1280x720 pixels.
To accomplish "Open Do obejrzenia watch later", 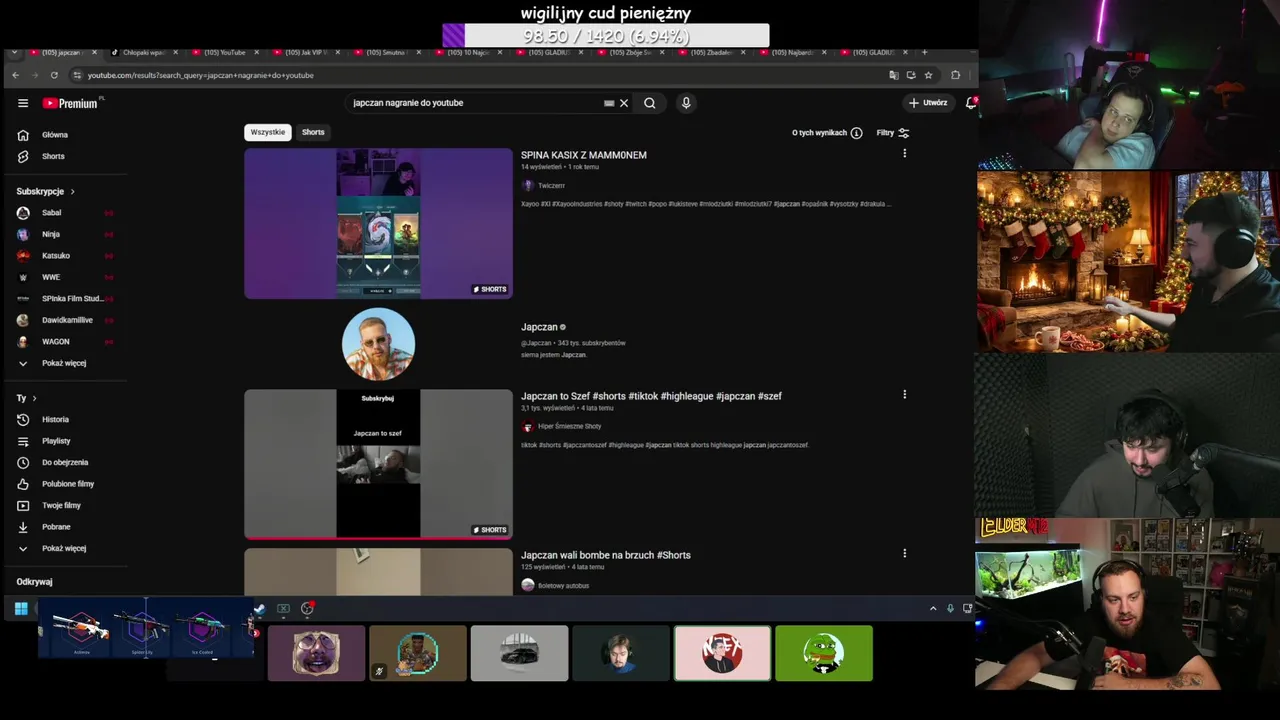I will click(x=66, y=462).
